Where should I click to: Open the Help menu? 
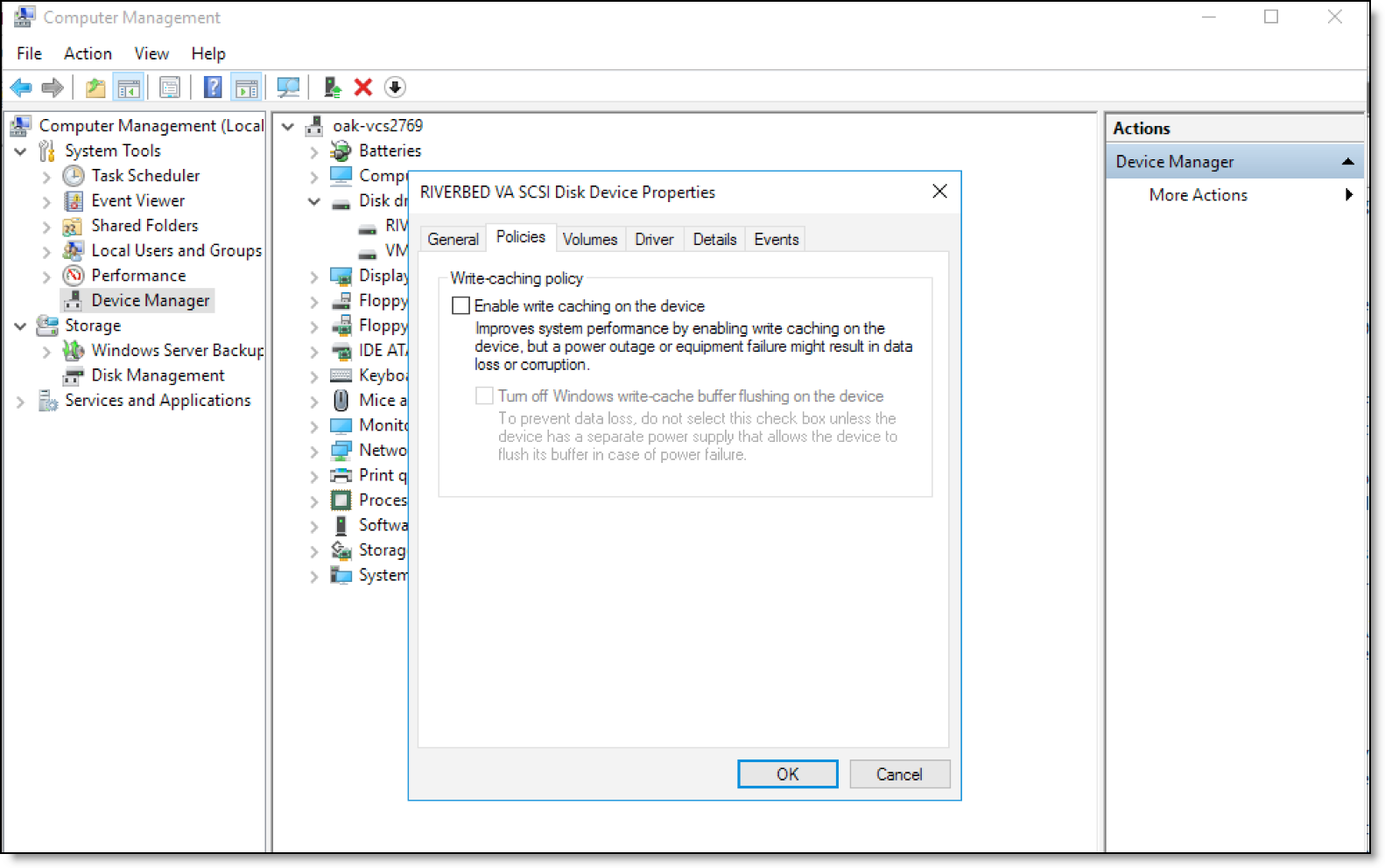[208, 53]
